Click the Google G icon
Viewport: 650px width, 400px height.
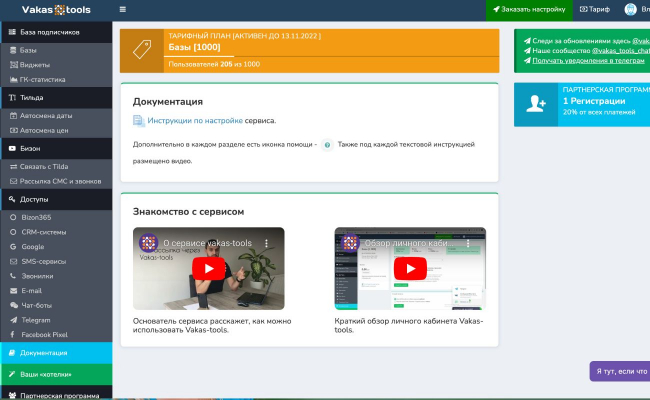(13, 247)
